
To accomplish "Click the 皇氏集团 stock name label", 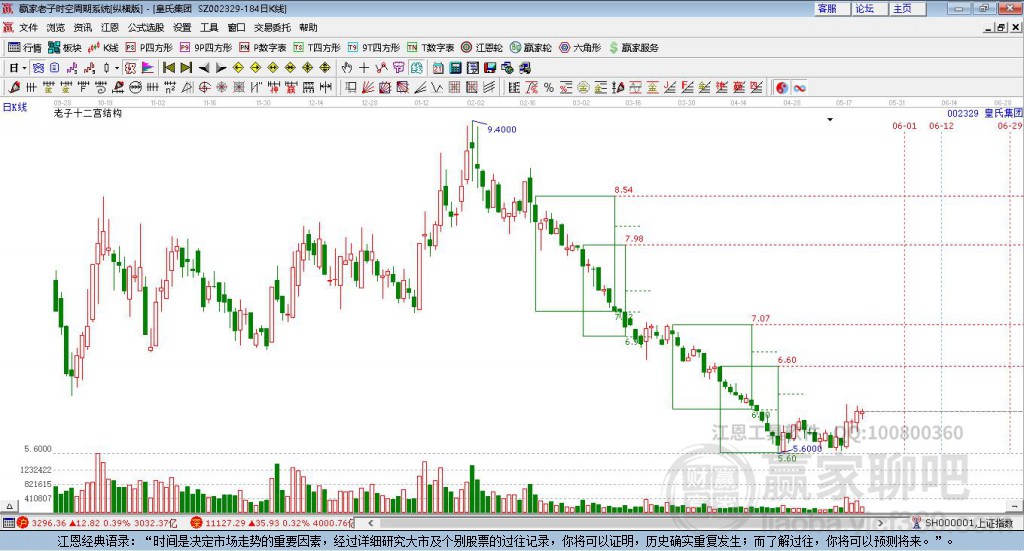I will coord(1003,114).
